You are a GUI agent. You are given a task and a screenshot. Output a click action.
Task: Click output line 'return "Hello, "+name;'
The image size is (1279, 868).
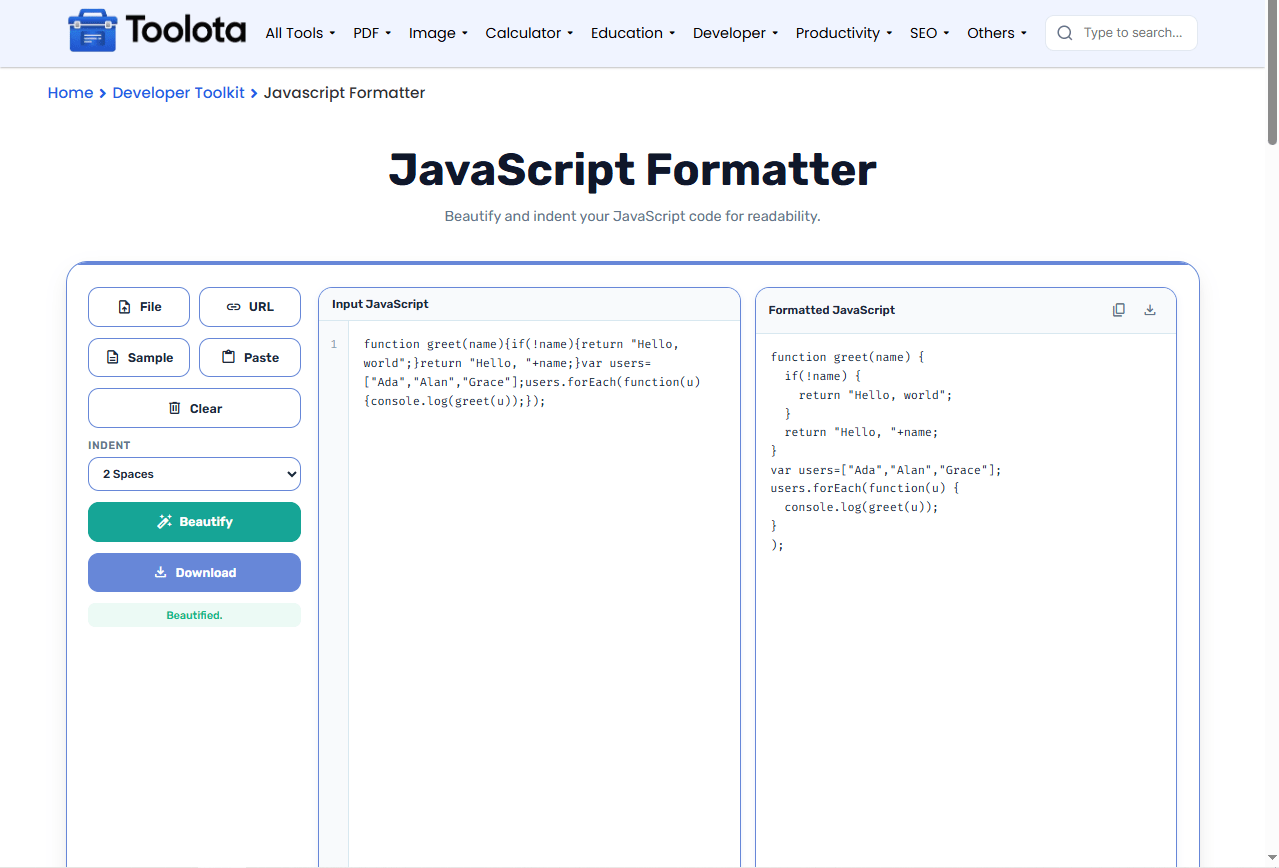click(862, 432)
